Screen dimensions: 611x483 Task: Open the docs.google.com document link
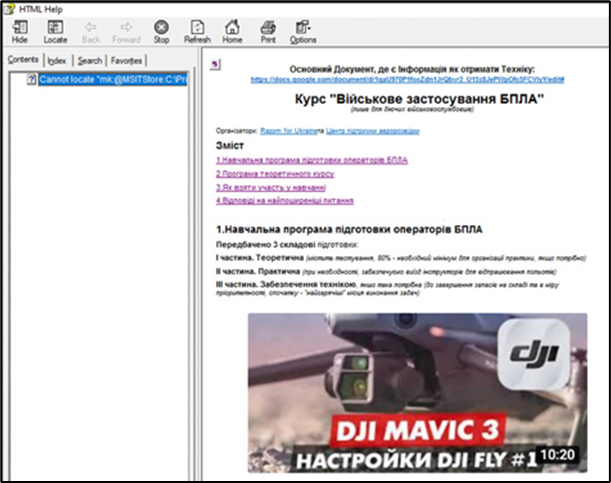pyautogui.click(x=407, y=79)
